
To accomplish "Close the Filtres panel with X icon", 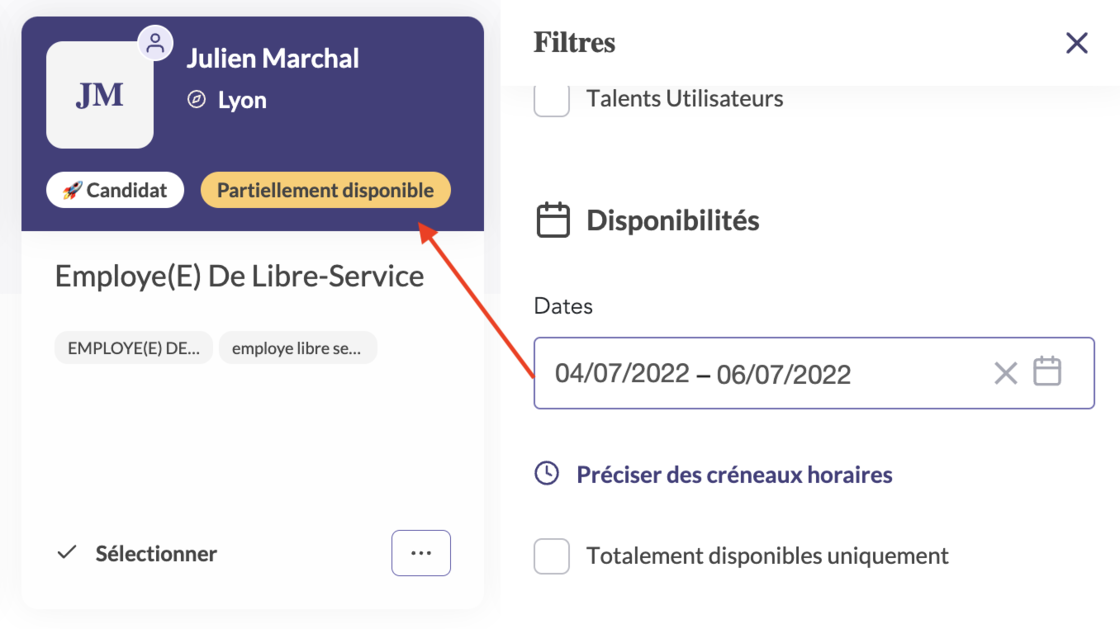I will click(x=1076, y=43).
